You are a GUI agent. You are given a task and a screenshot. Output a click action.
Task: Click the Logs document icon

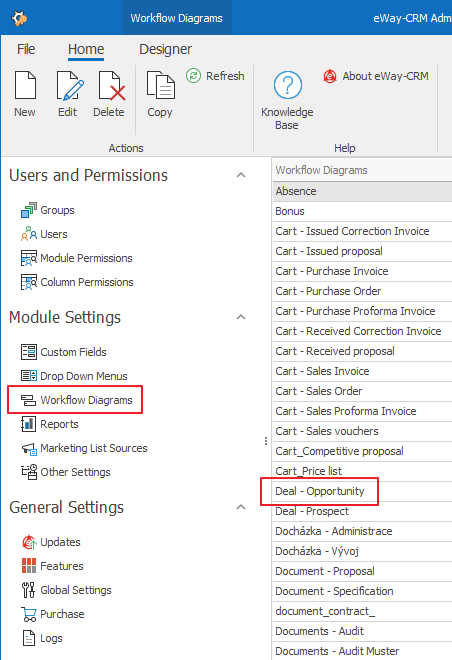point(29,638)
